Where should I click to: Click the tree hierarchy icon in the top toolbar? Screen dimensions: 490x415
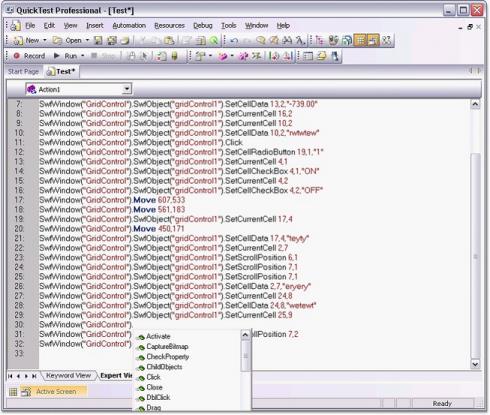coord(320,40)
